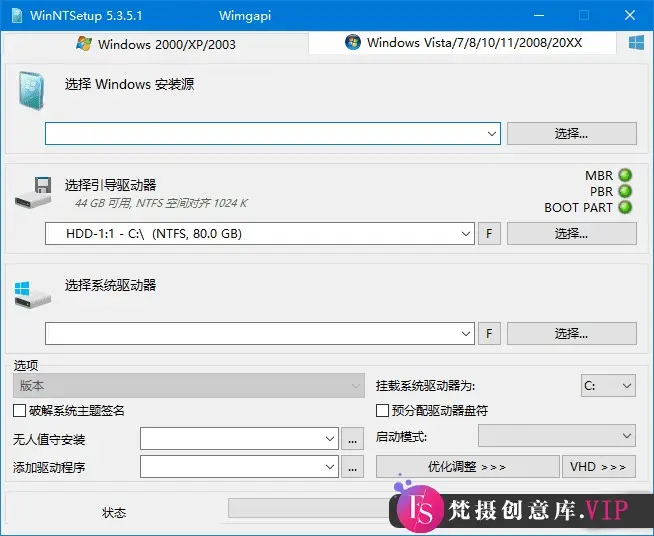Click the Wimgapi text in the title bar

click(x=245, y=16)
